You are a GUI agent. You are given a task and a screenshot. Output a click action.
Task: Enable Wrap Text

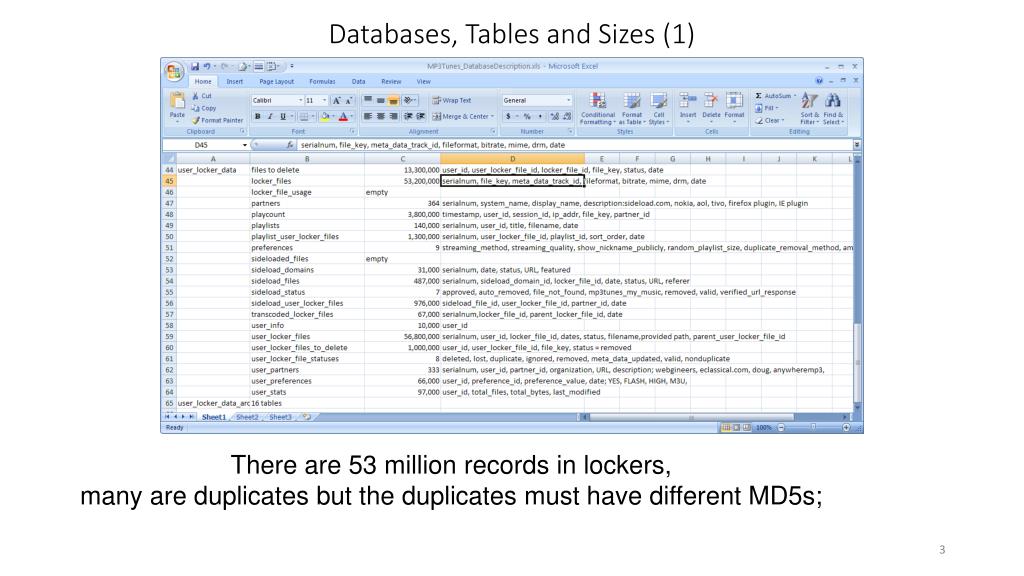tap(452, 101)
